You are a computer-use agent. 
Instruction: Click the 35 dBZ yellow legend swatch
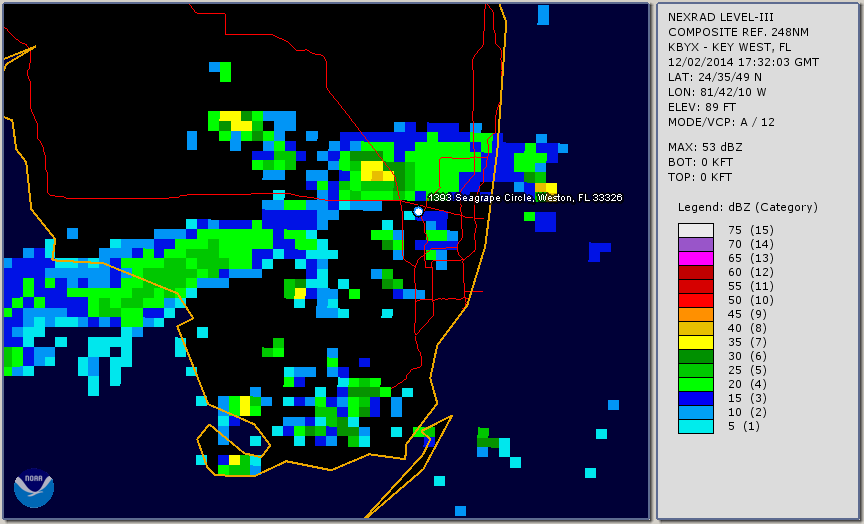695,342
